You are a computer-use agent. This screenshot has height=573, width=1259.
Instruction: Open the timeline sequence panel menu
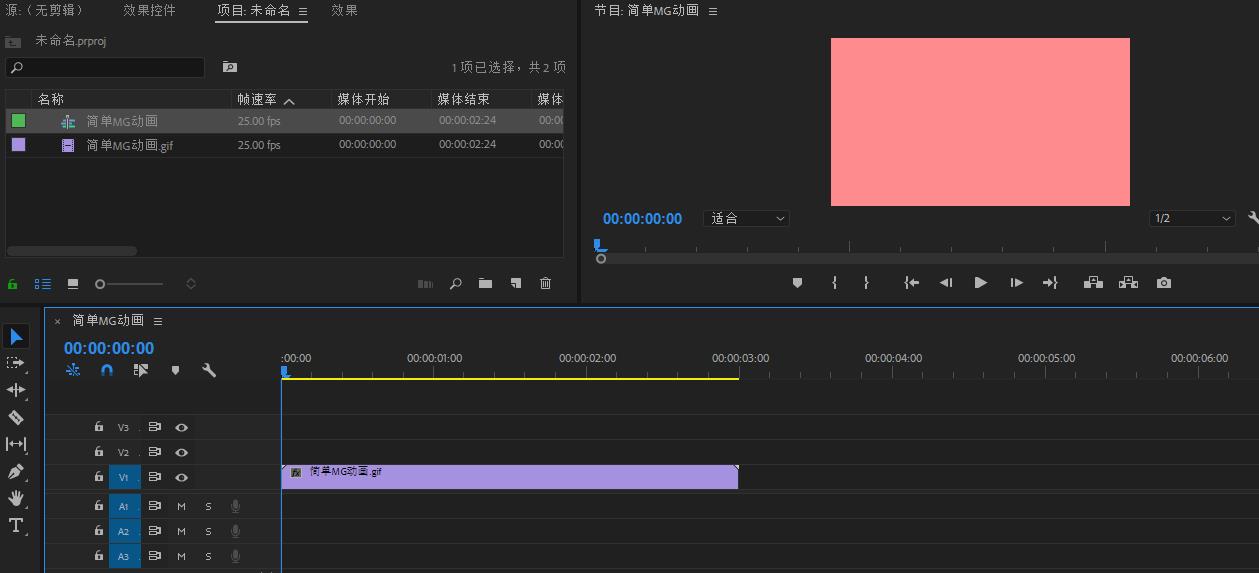pos(158,321)
